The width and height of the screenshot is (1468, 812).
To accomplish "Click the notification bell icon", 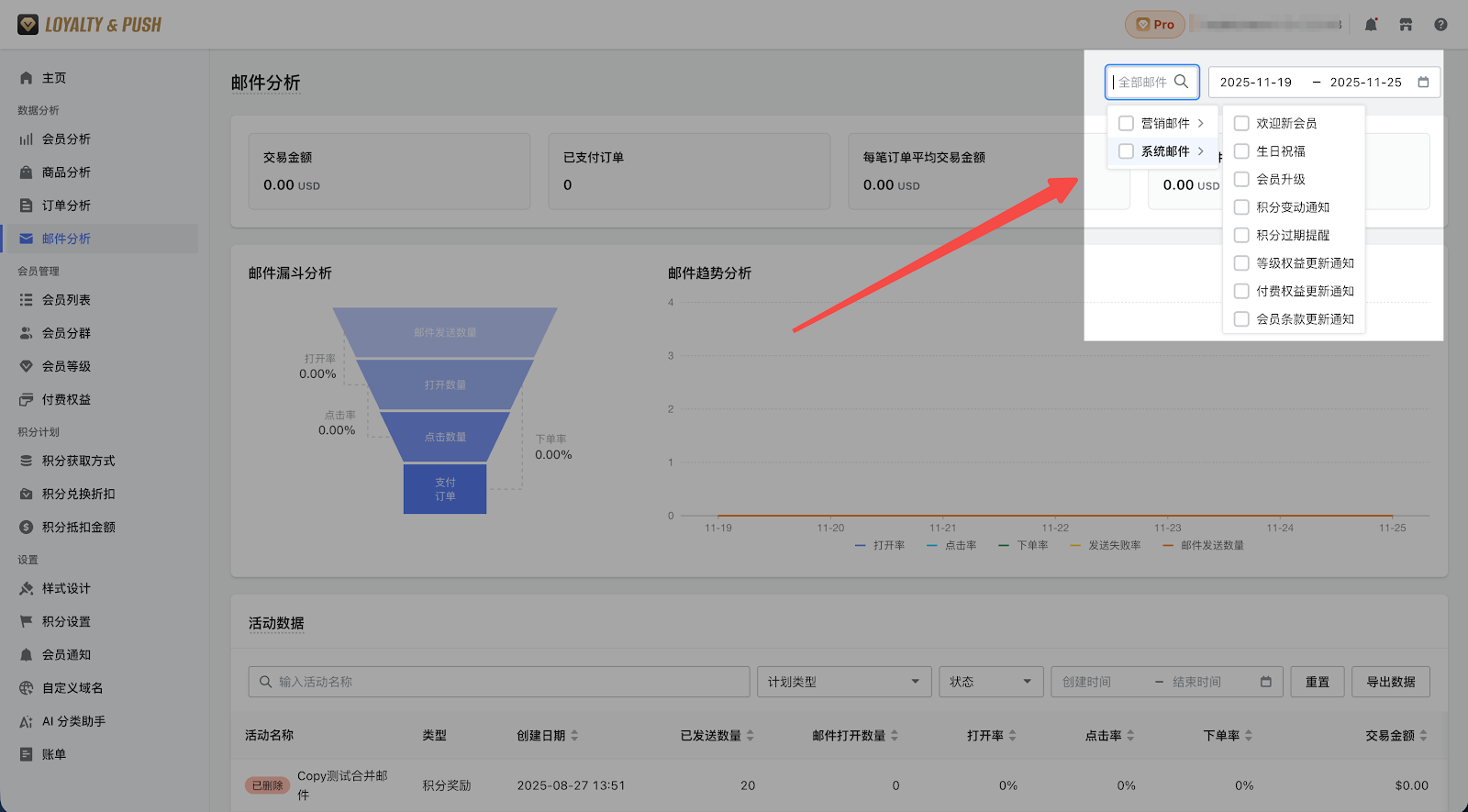I will pyautogui.click(x=1371, y=25).
